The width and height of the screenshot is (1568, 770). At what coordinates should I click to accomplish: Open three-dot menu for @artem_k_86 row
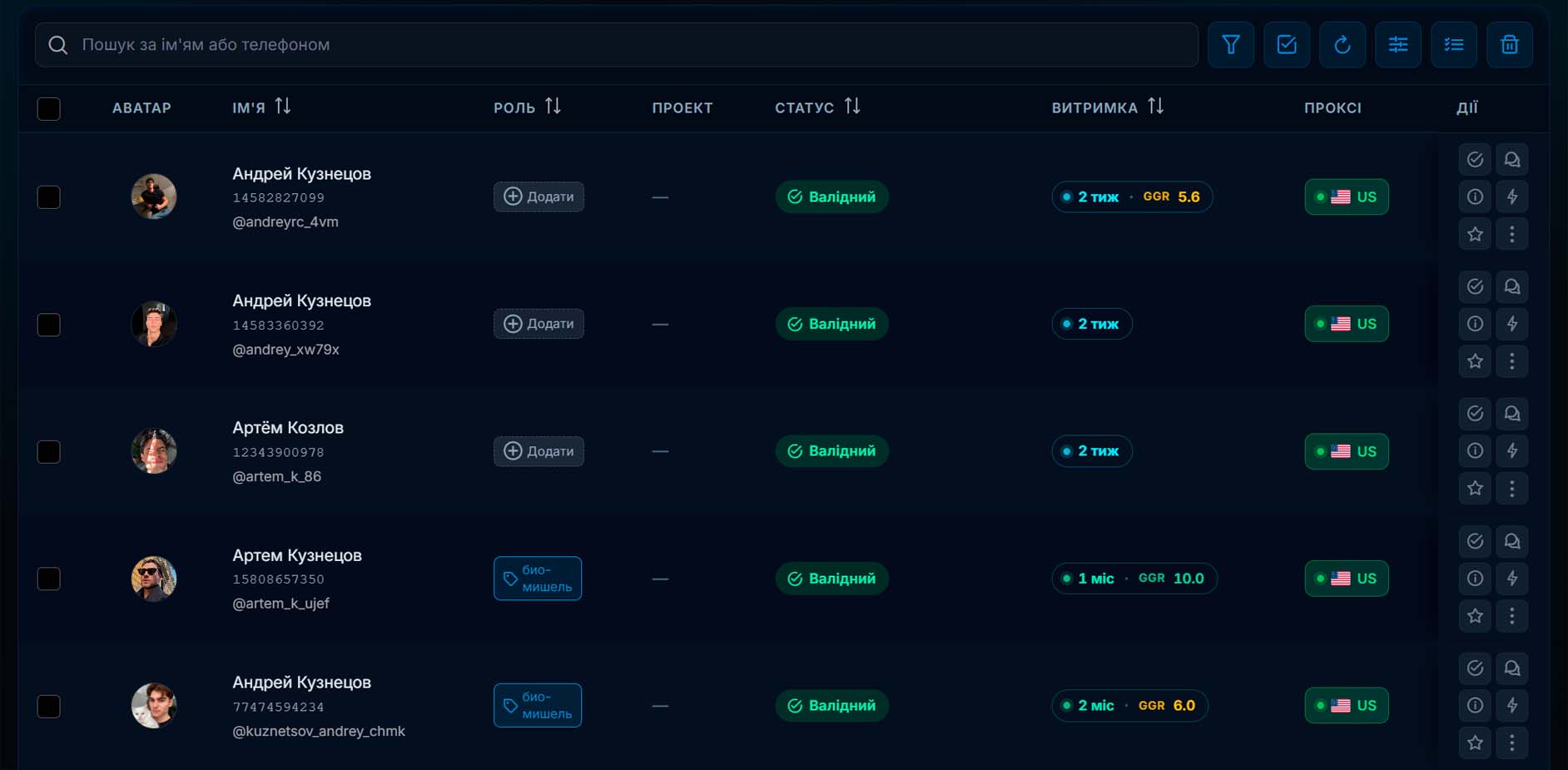pos(1511,489)
